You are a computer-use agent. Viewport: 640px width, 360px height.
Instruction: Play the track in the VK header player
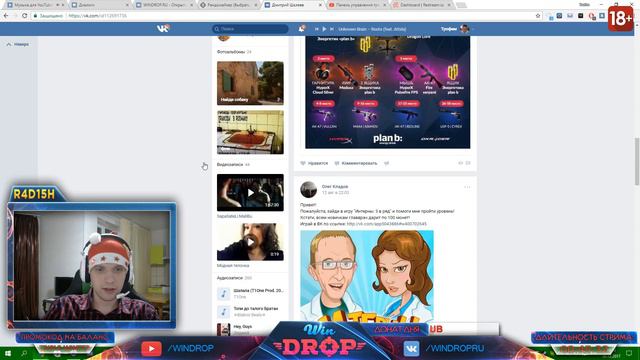(324, 29)
